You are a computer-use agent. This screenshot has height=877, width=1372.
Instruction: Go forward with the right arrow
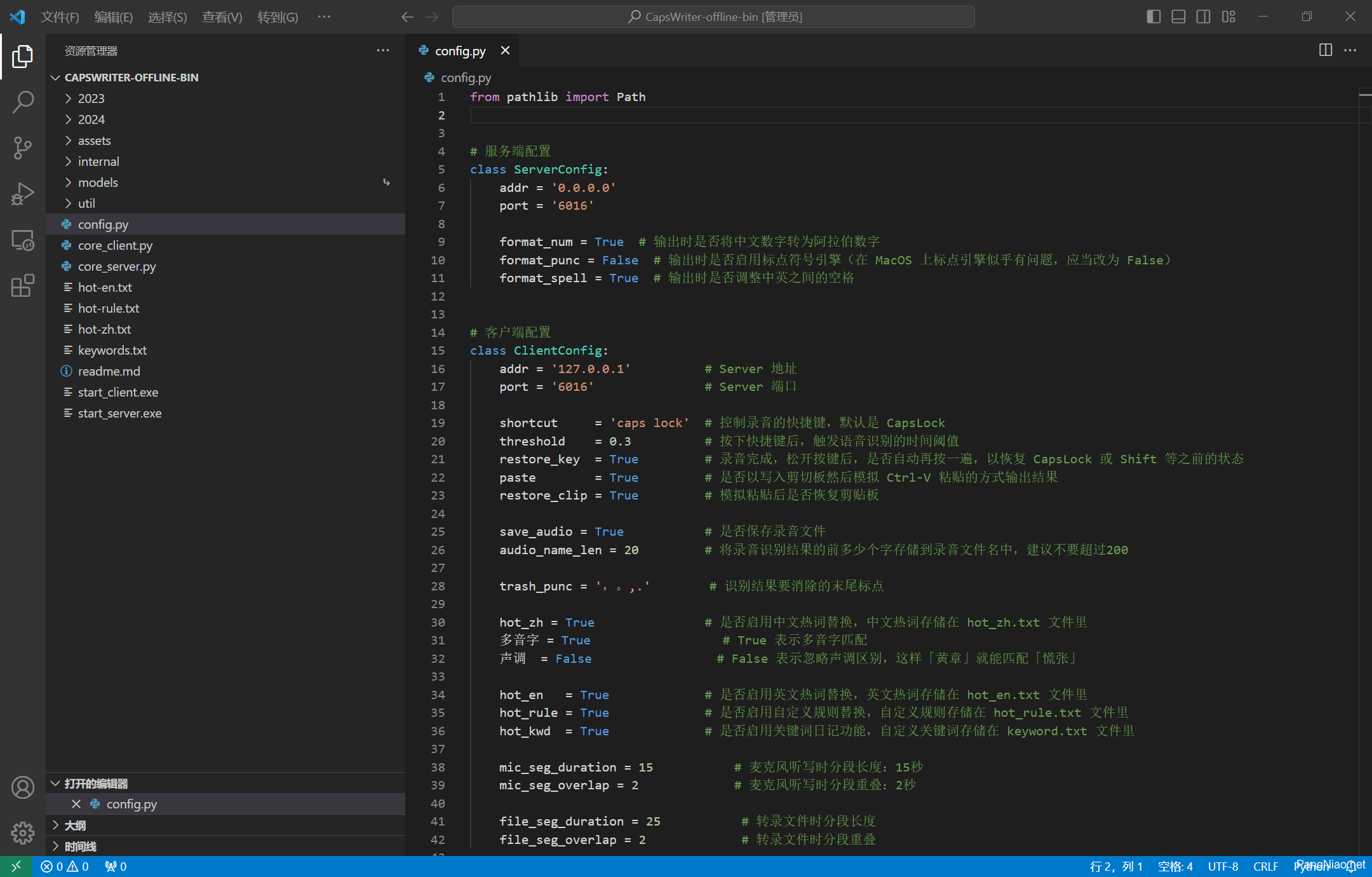(433, 17)
